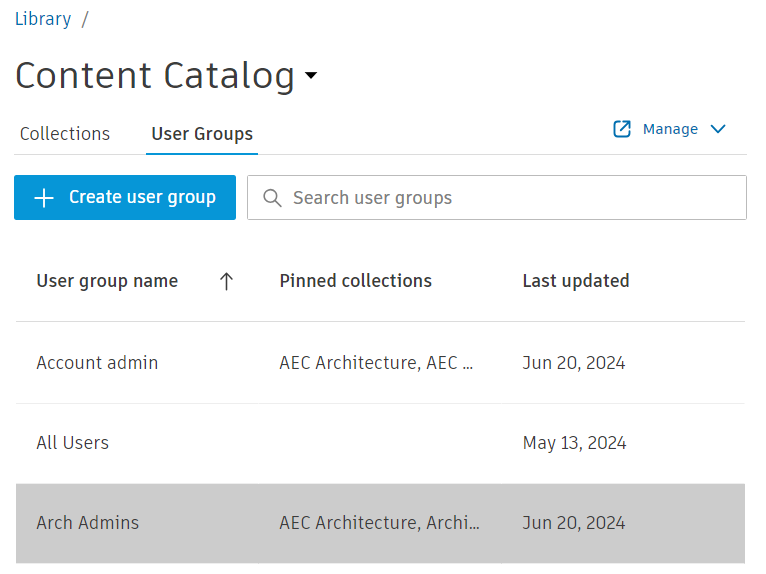The height and width of the screenshot is (574, 766).
Task: Click the plus icon on Create button
Action: tap(44, 198)
